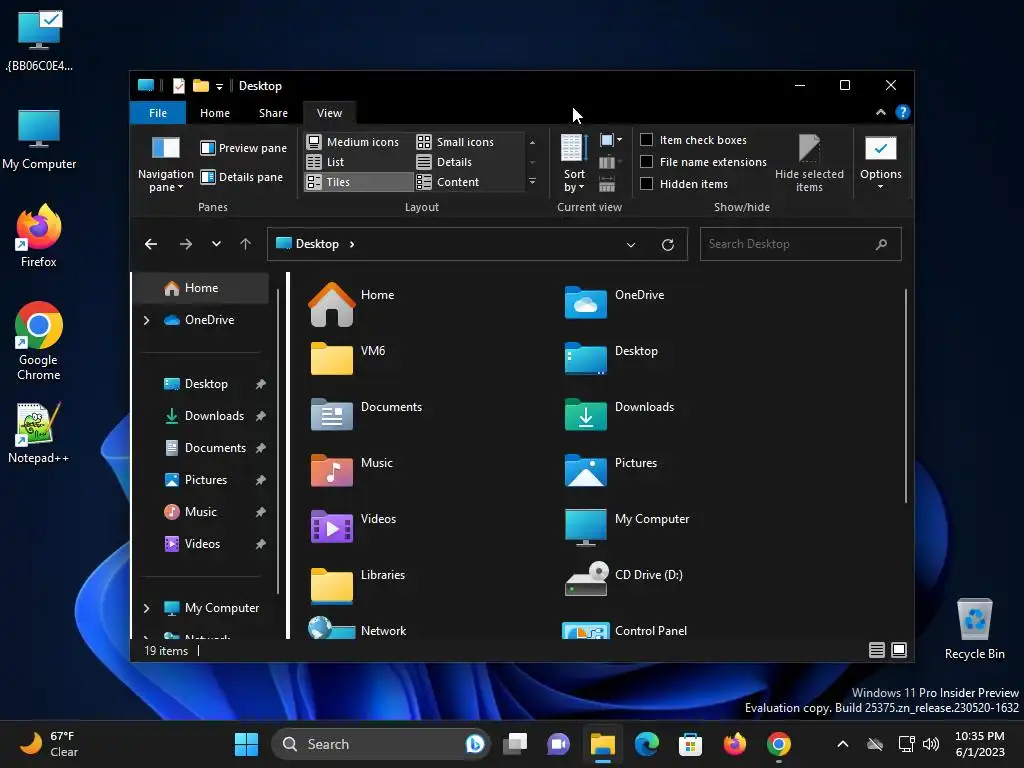The image size is (1024, 768).
Task: Select the Videos folder tile
Action: point(354,527)
